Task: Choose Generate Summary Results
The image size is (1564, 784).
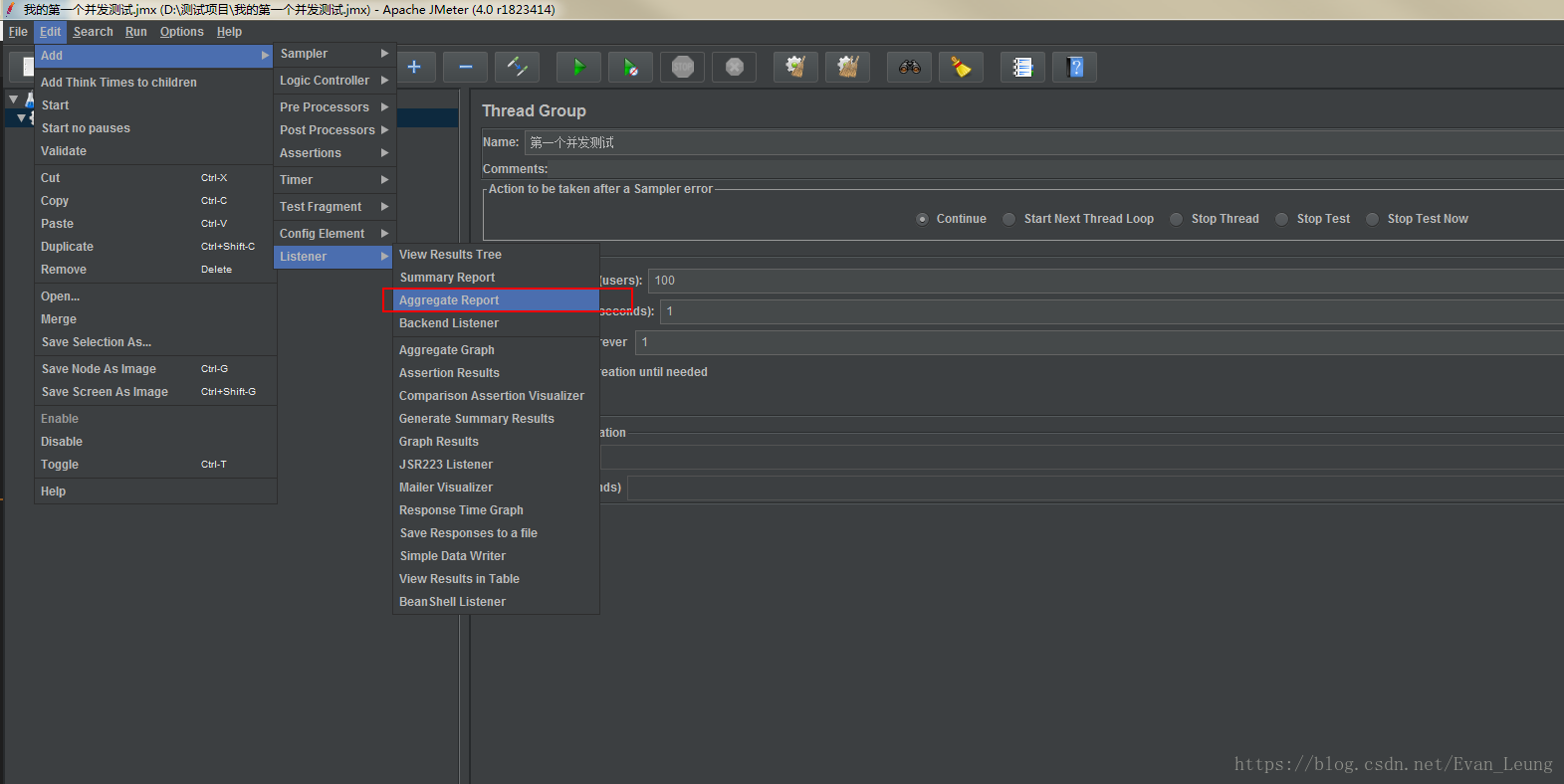Action: (496, 419)
